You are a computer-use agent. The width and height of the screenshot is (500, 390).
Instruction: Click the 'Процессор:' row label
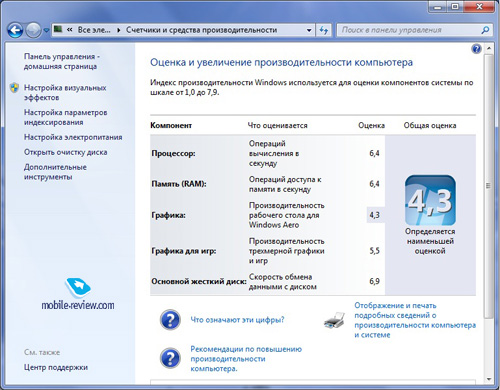173,154
